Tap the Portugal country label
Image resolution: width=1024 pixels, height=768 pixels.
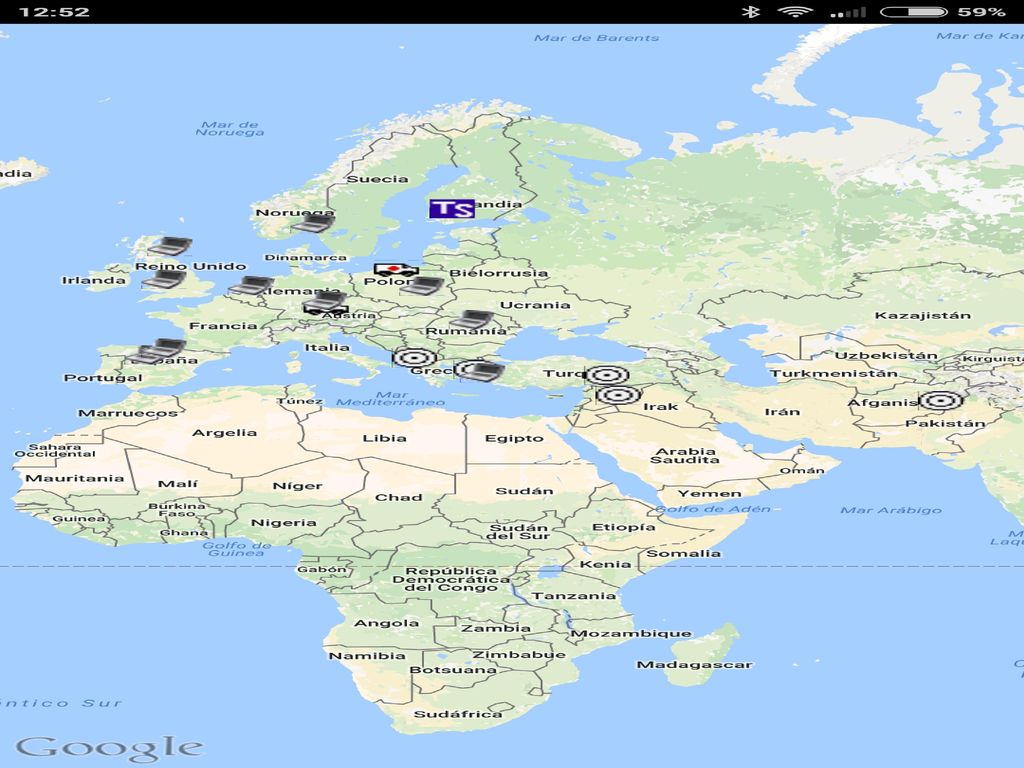[103, 377]
